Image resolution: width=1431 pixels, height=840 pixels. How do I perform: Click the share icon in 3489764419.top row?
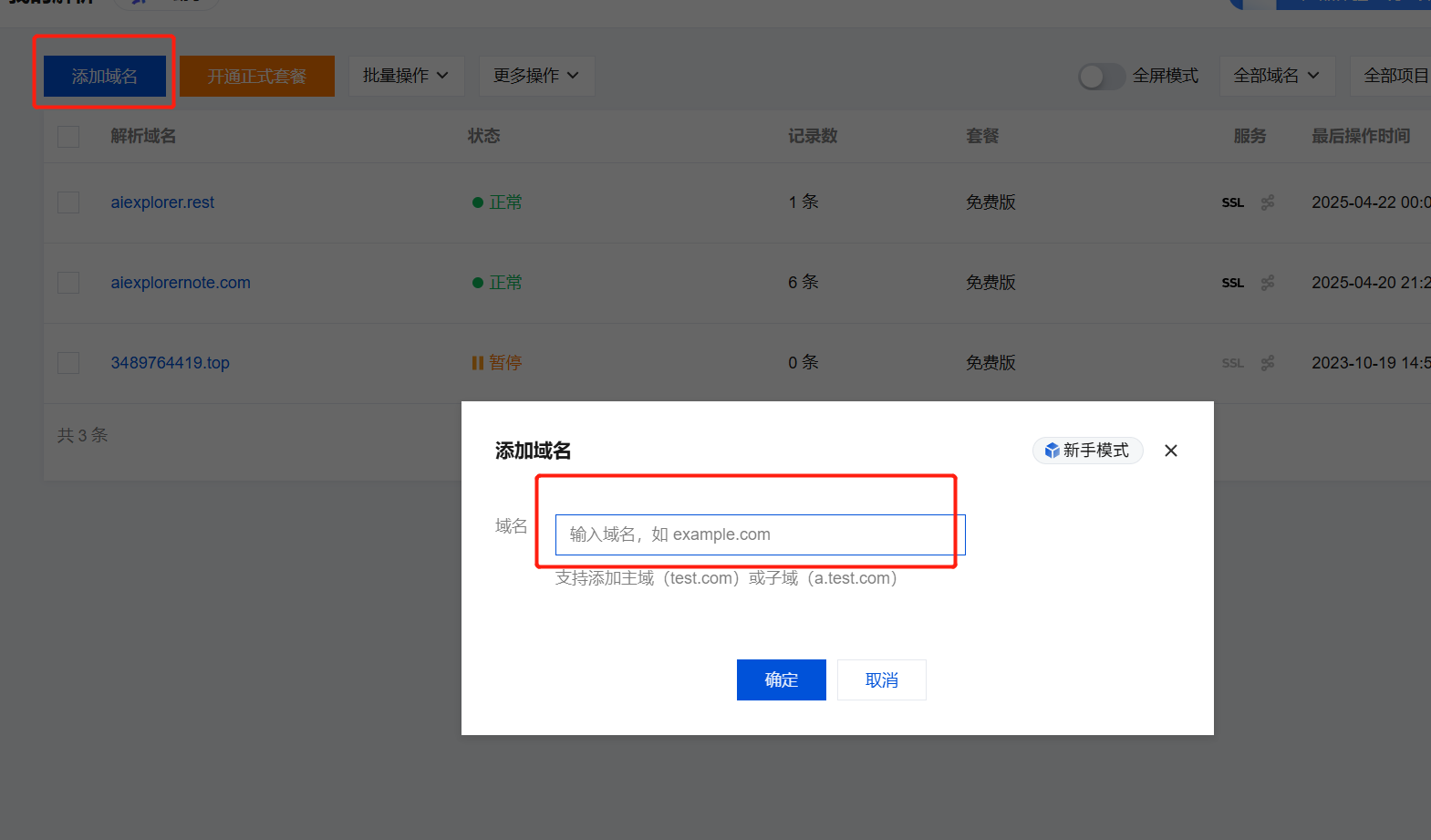[1268, 363]
